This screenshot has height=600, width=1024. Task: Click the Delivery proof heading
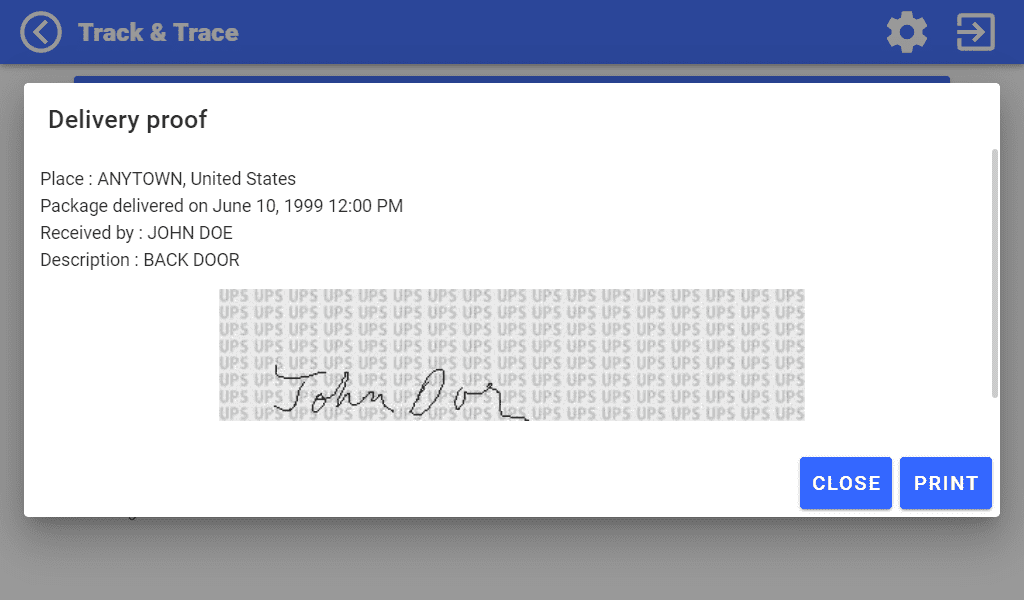click(x=127, y=120)
